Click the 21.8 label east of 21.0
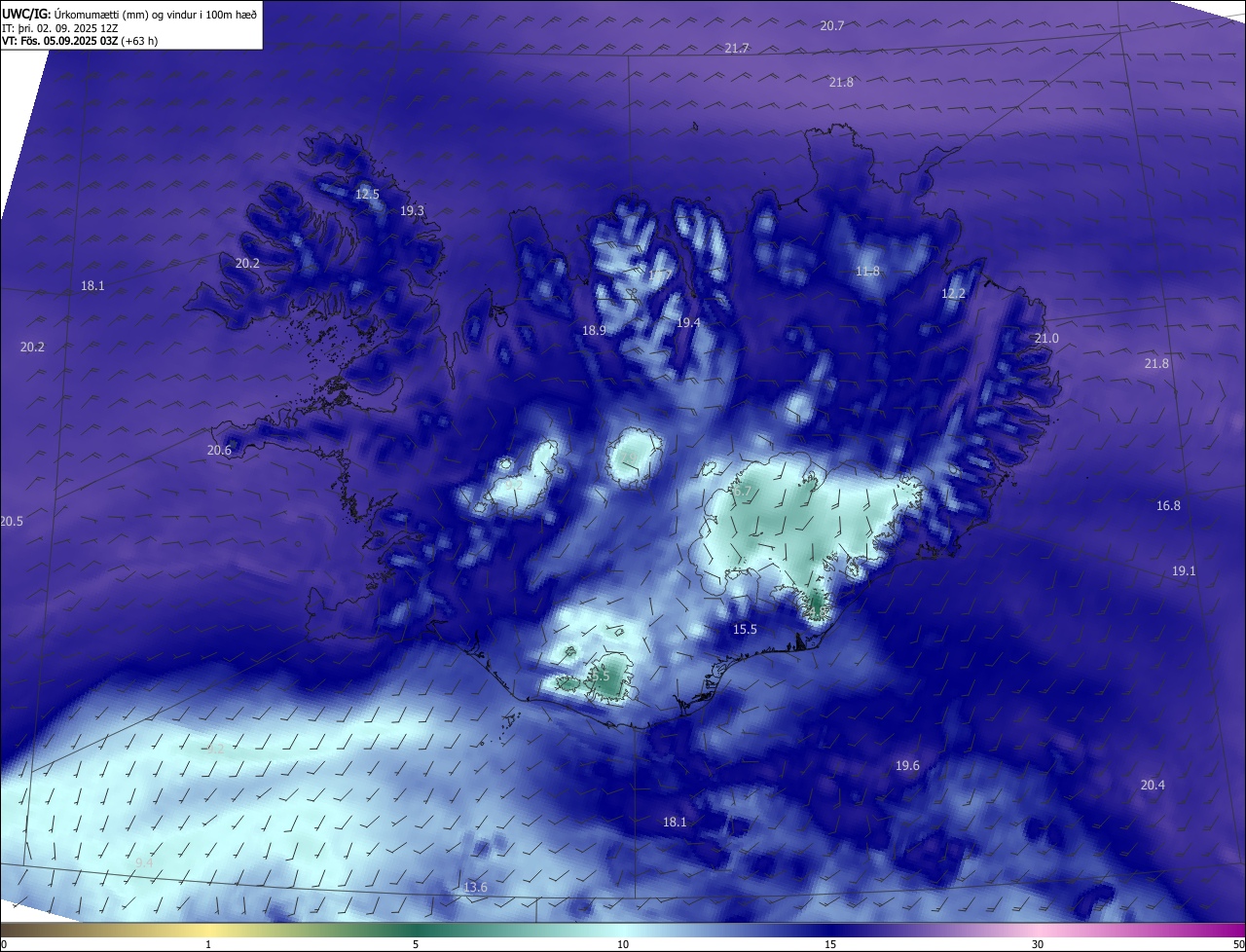1246x952 pixels. (1156, 364)
